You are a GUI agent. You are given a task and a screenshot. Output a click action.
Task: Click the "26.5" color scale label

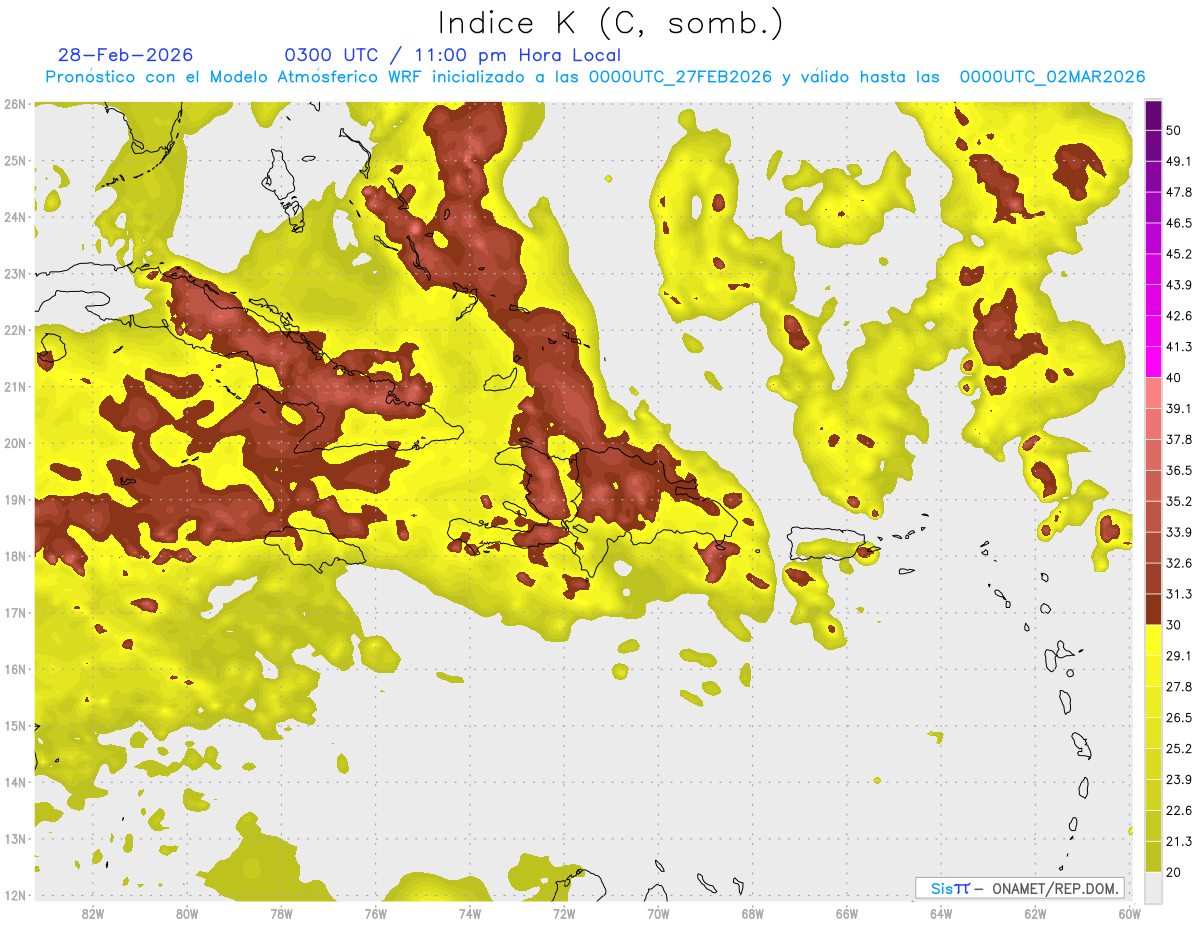coord(1179,718)
